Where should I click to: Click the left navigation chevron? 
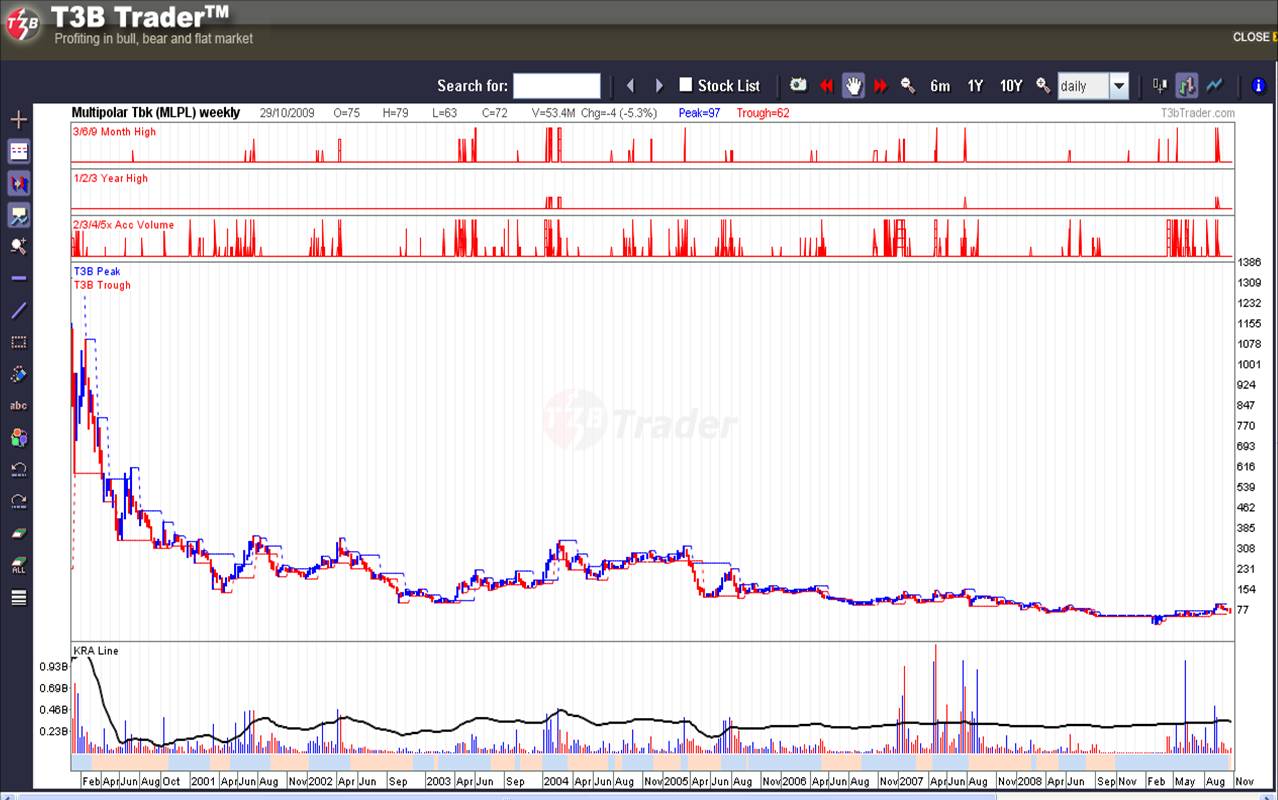[630, 86]
